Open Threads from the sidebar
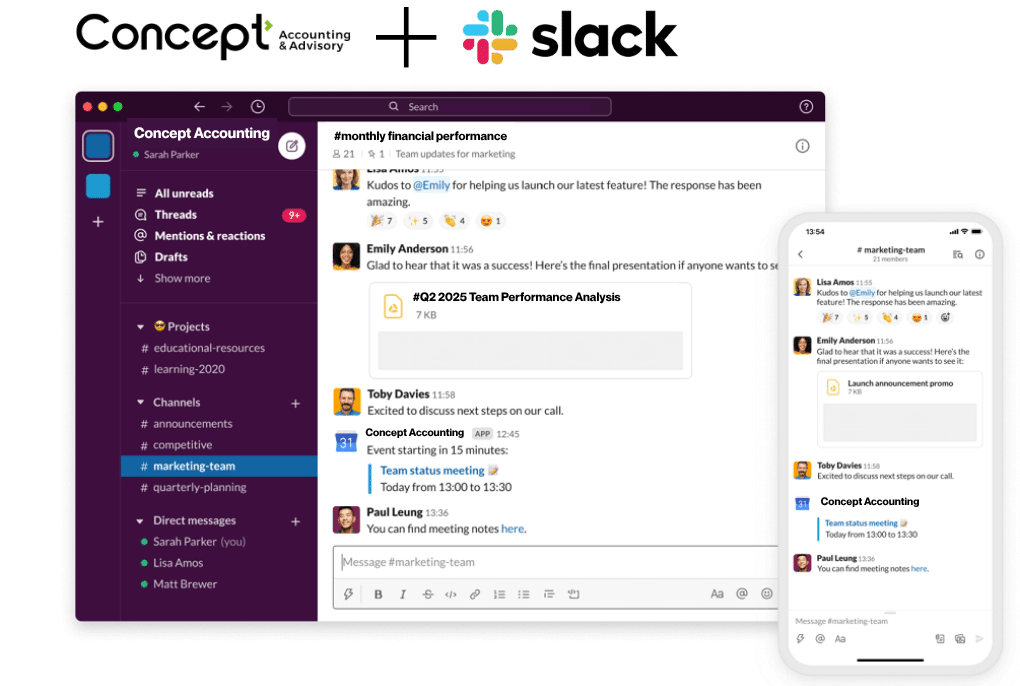This screenshot has width=1020, height=686. pyautogui.click(x=176, y=214)
